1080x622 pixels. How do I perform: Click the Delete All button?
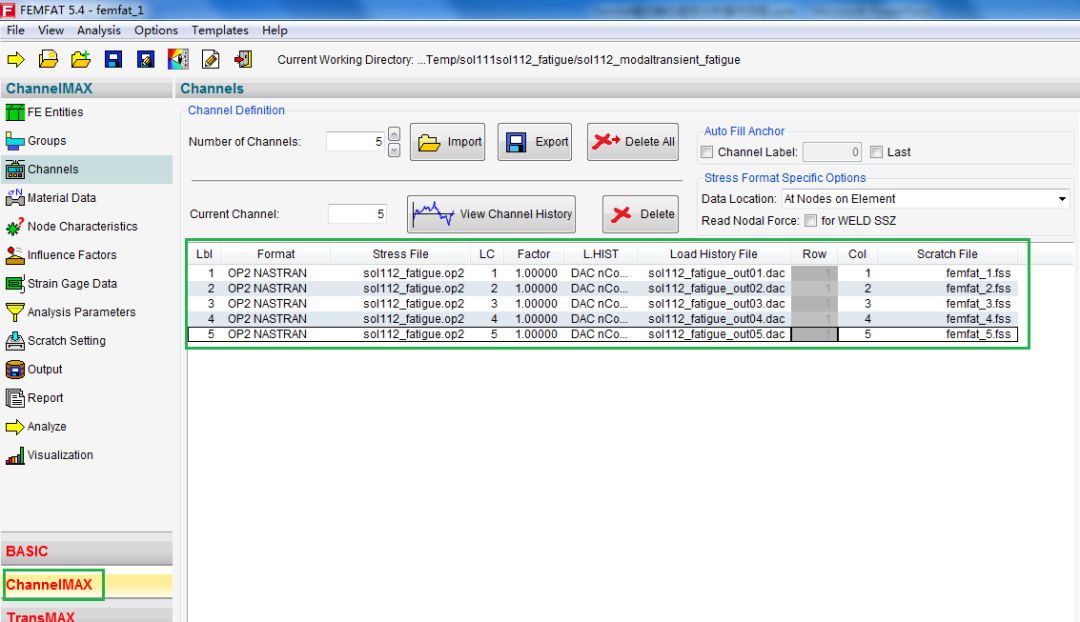coord(633,142)
